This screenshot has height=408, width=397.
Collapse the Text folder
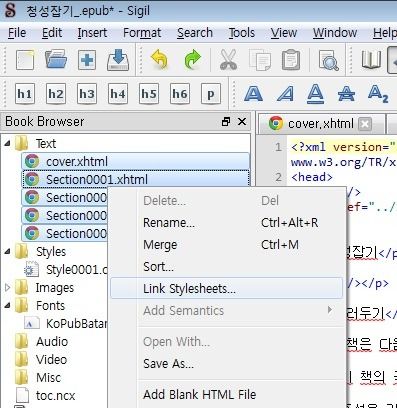[x=7, y=144]
